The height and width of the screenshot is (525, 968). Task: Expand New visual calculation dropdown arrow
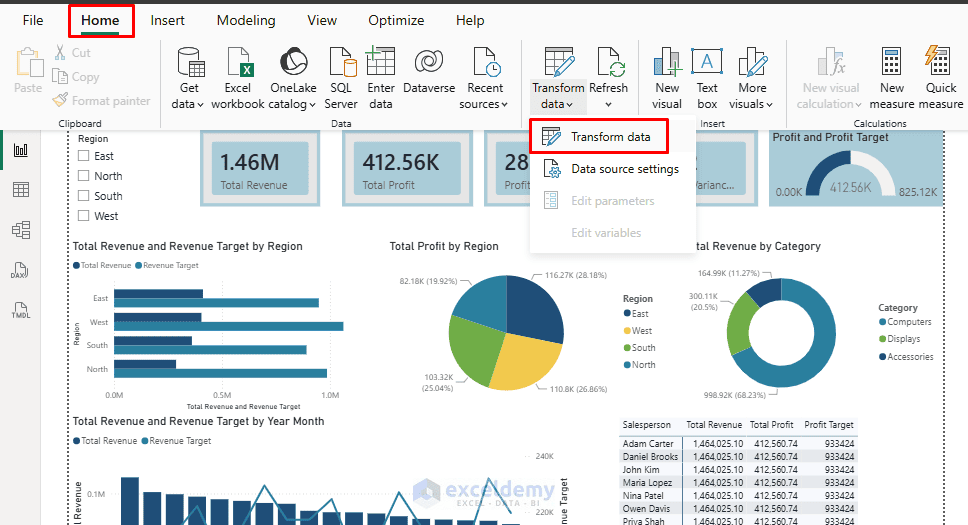pos(858,105)
